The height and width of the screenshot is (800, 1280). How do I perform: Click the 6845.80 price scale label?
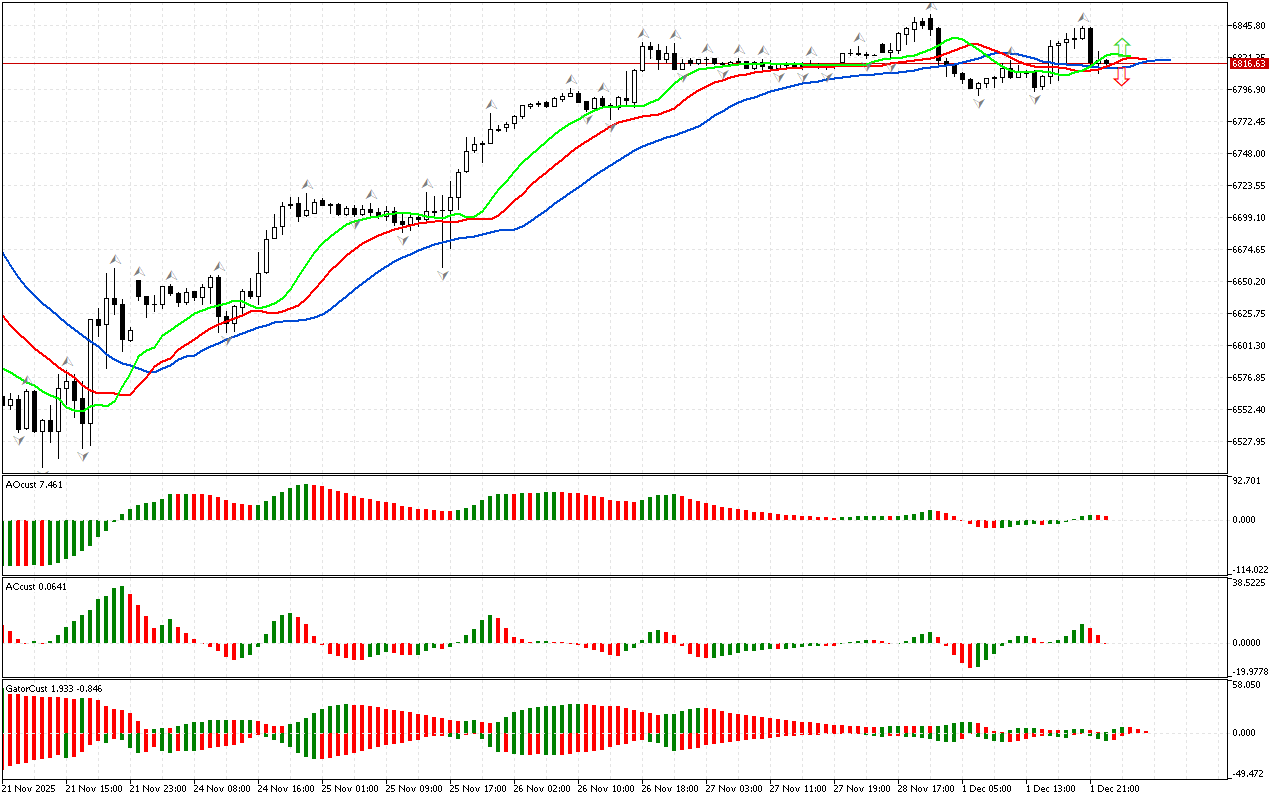coord(1250,26)
